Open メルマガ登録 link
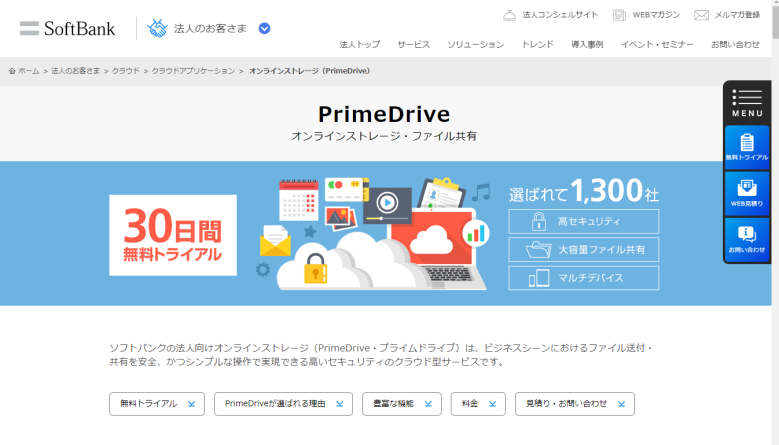Screen dimensions: 779x445 pyautogui.click(x=737, y=15)
